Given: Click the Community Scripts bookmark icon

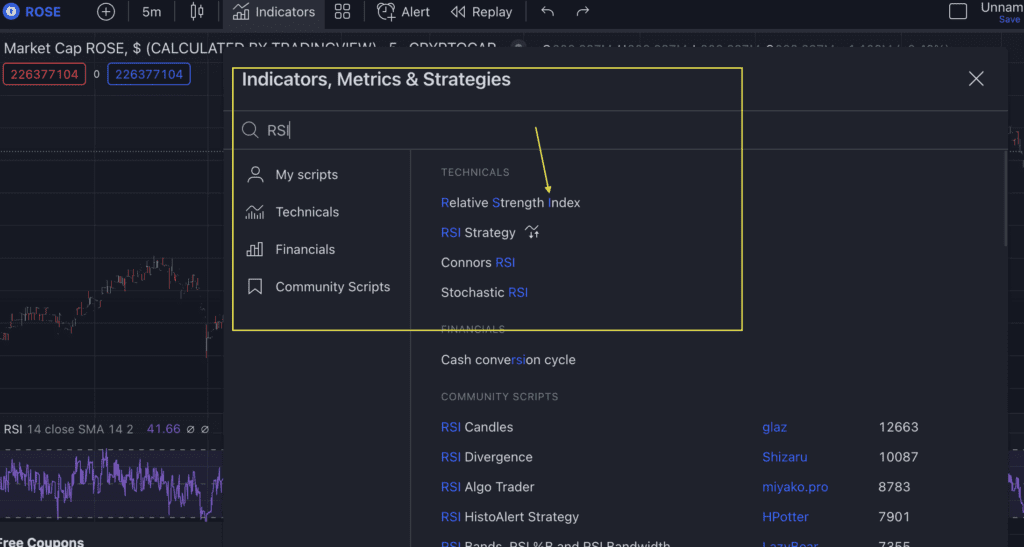Looking at the screenshot, I should click(x=255, y=287).
